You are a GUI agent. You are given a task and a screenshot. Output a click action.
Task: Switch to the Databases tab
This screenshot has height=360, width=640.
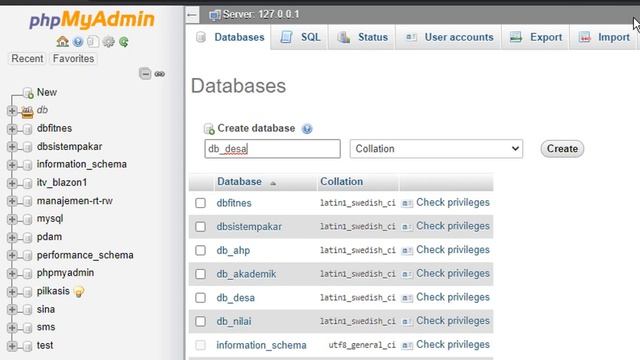229,38
